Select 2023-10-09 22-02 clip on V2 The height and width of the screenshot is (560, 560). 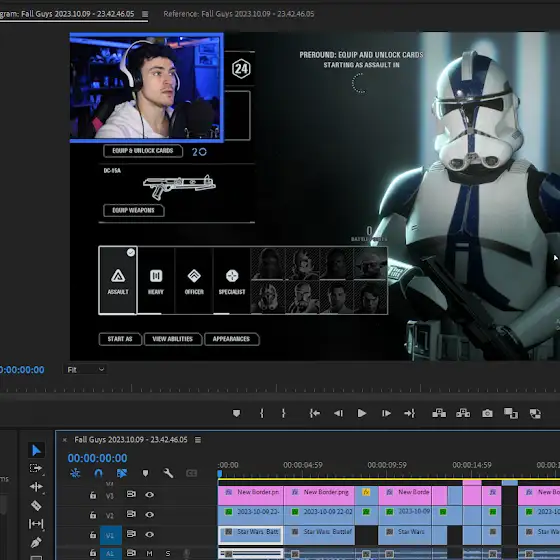point(319,515)
